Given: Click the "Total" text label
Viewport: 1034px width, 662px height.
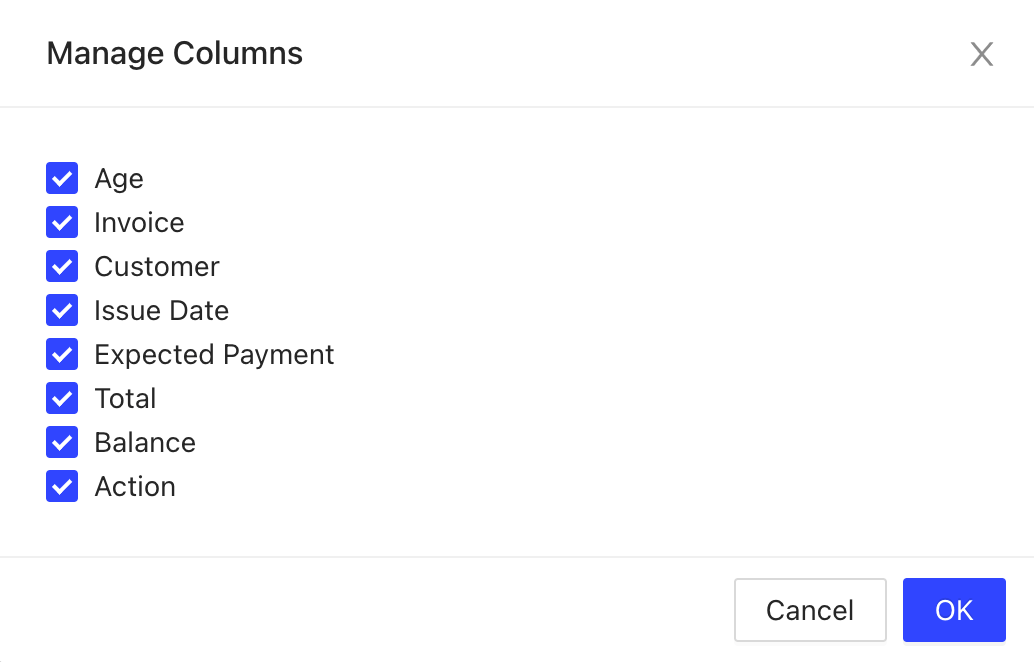Looking at the screenshot, I should [125, 399].
